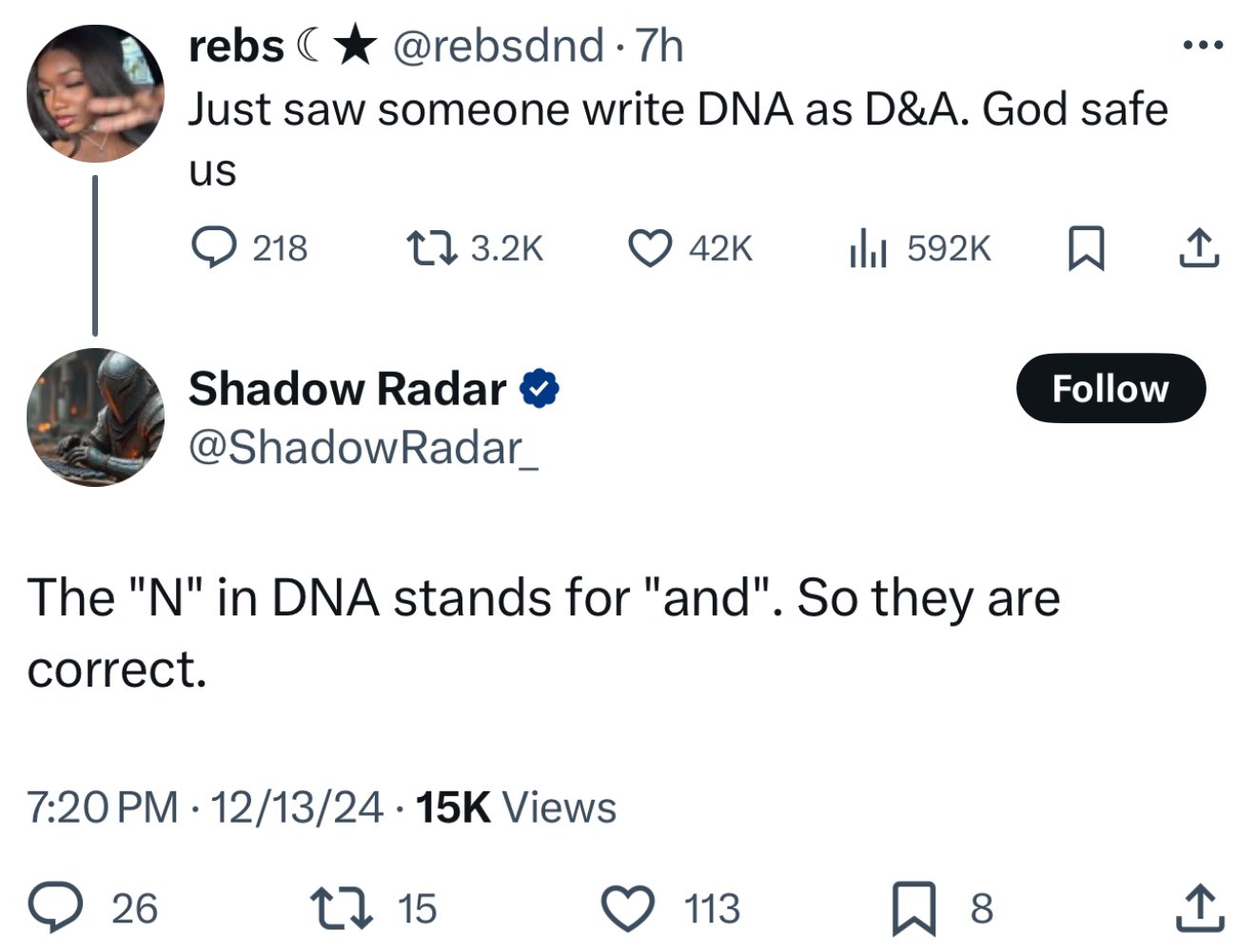Click Shadow Radar's verified badge
The height and width of the screenshot is (952, 1256).
point(540,389)
